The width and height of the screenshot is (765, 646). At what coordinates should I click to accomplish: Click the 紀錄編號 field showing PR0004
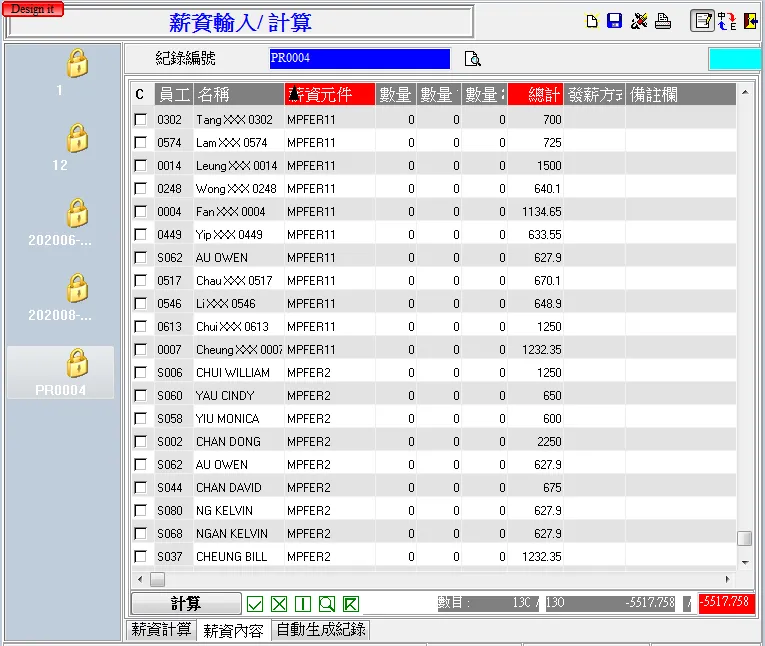[x=359, y=59]
